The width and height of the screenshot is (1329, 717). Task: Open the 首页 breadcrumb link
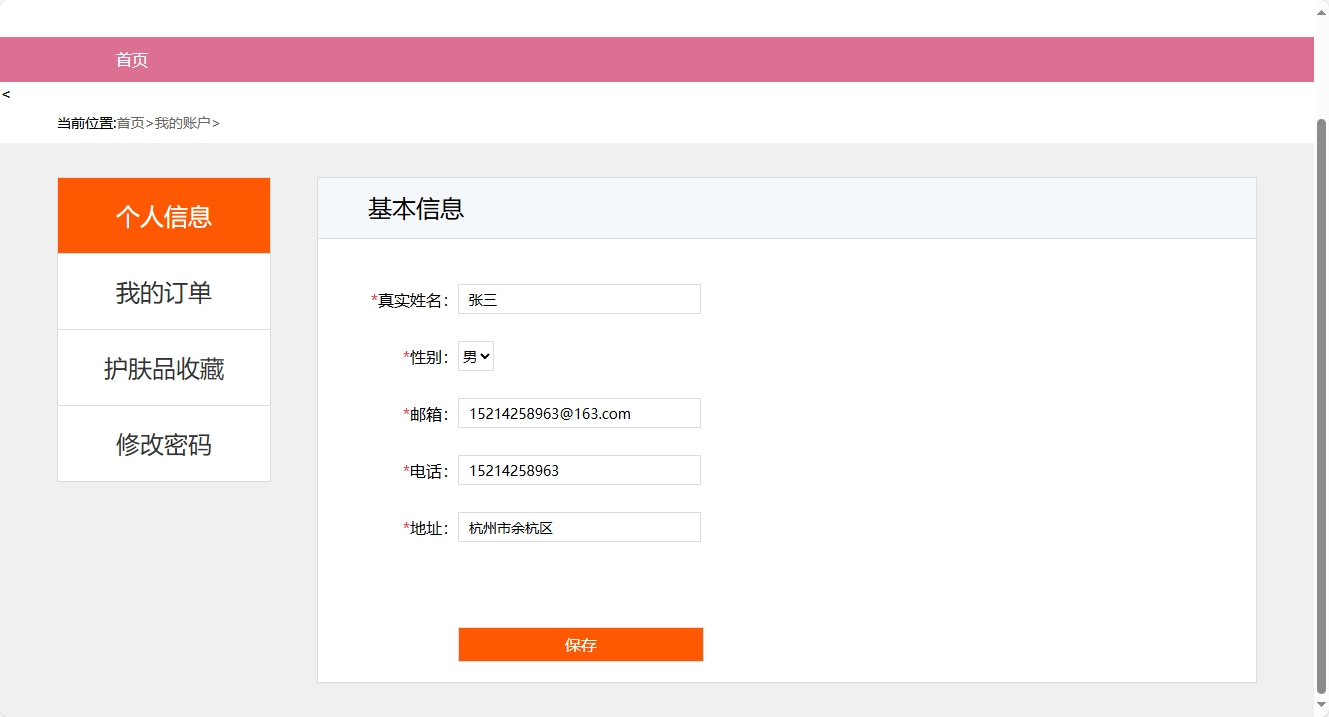pos(129,122)
